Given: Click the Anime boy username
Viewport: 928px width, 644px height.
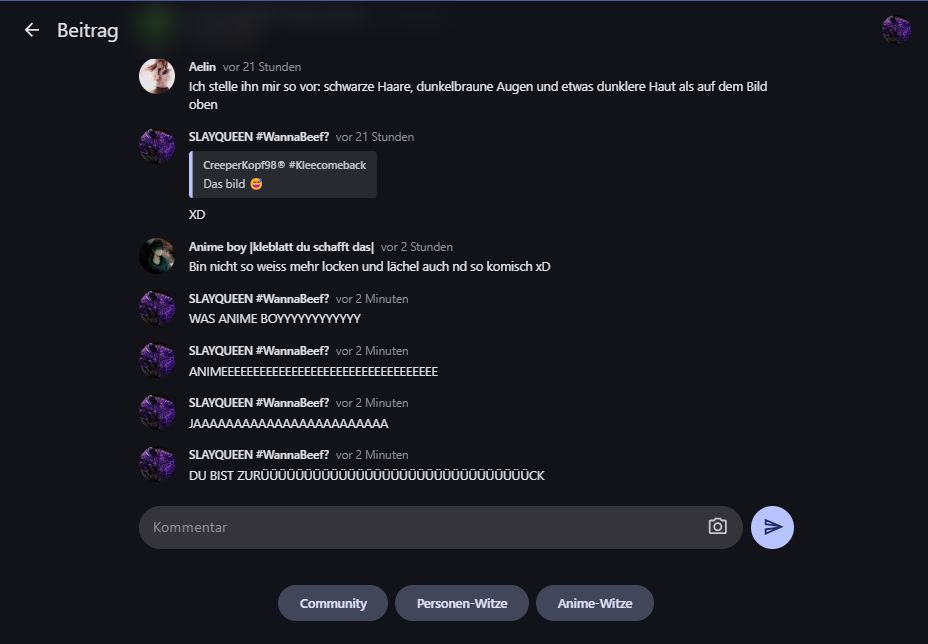Looking at the screenshot, I should click(x=281, y=247).
